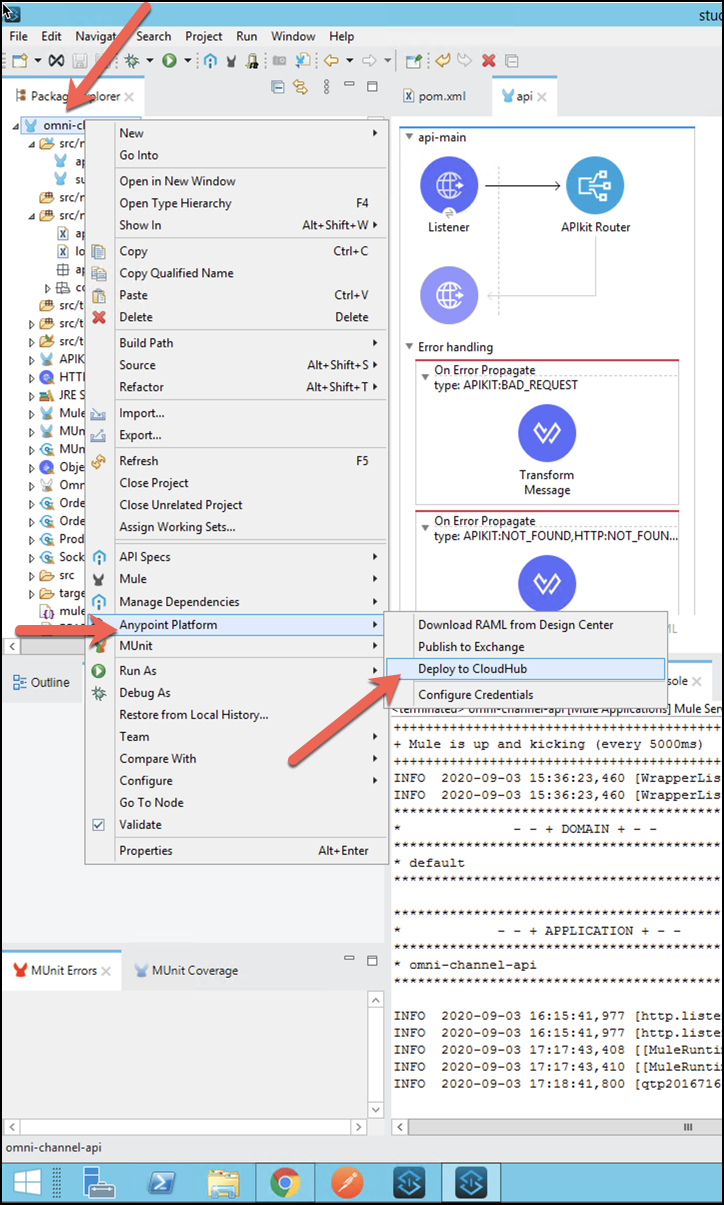
Task: Collapse the Error handling section
Action: [x=409, y=347]
